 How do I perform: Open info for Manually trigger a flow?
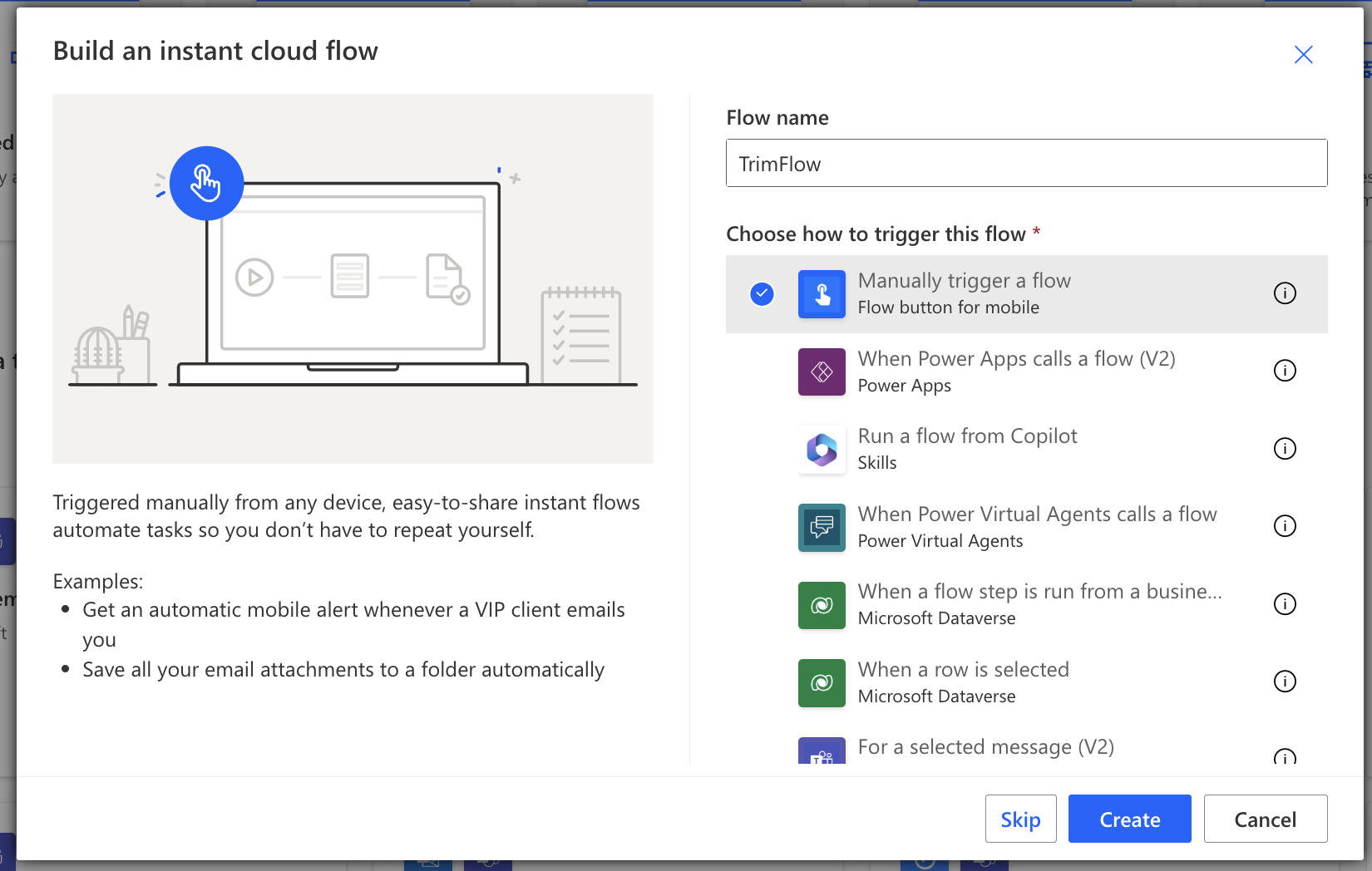tap(1285, 293)
